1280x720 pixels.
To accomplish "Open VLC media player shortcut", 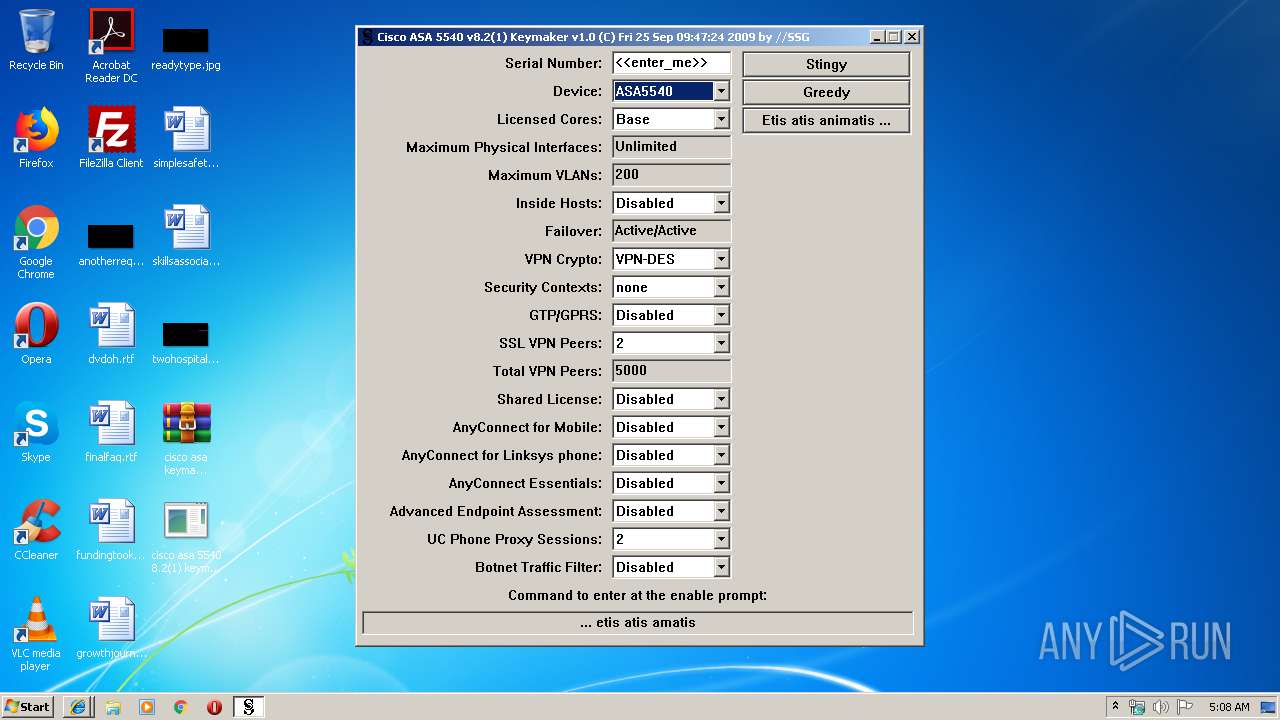I will [36, 634].
